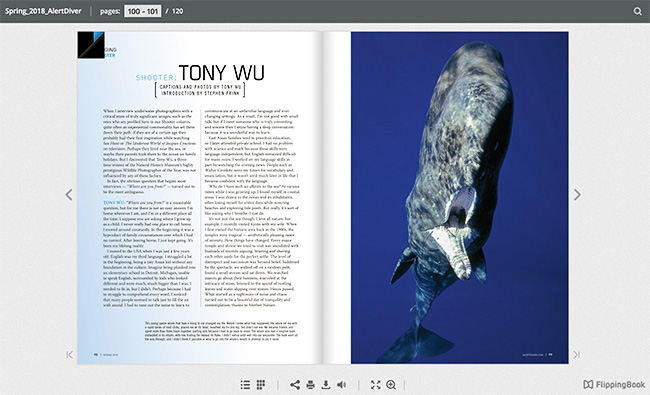Jump to the first page
Image resolution: width=650 pixels, height=395 pixels.
pos(70,354)
